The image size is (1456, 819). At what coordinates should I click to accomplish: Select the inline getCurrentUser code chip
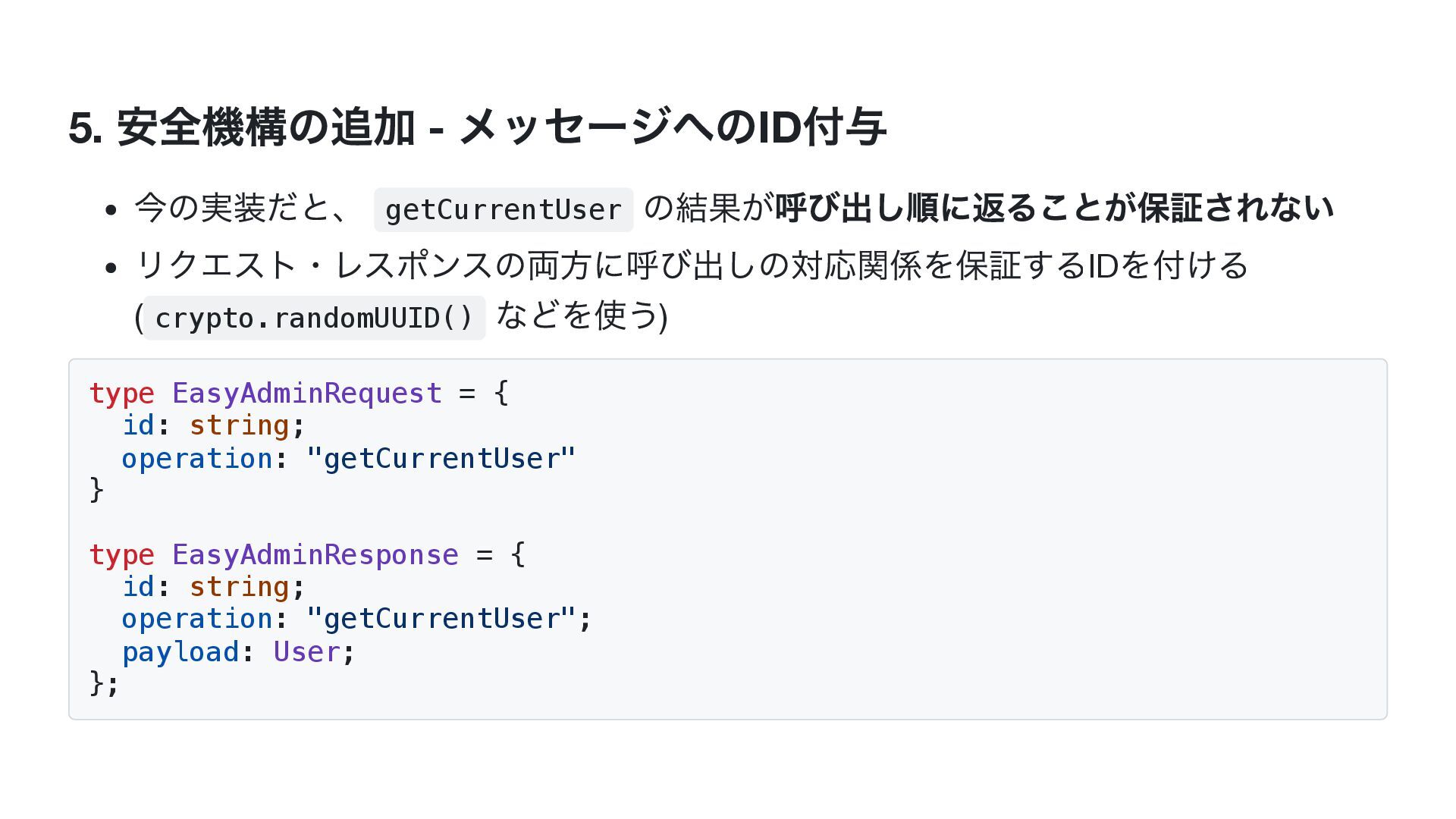(504, 210)
